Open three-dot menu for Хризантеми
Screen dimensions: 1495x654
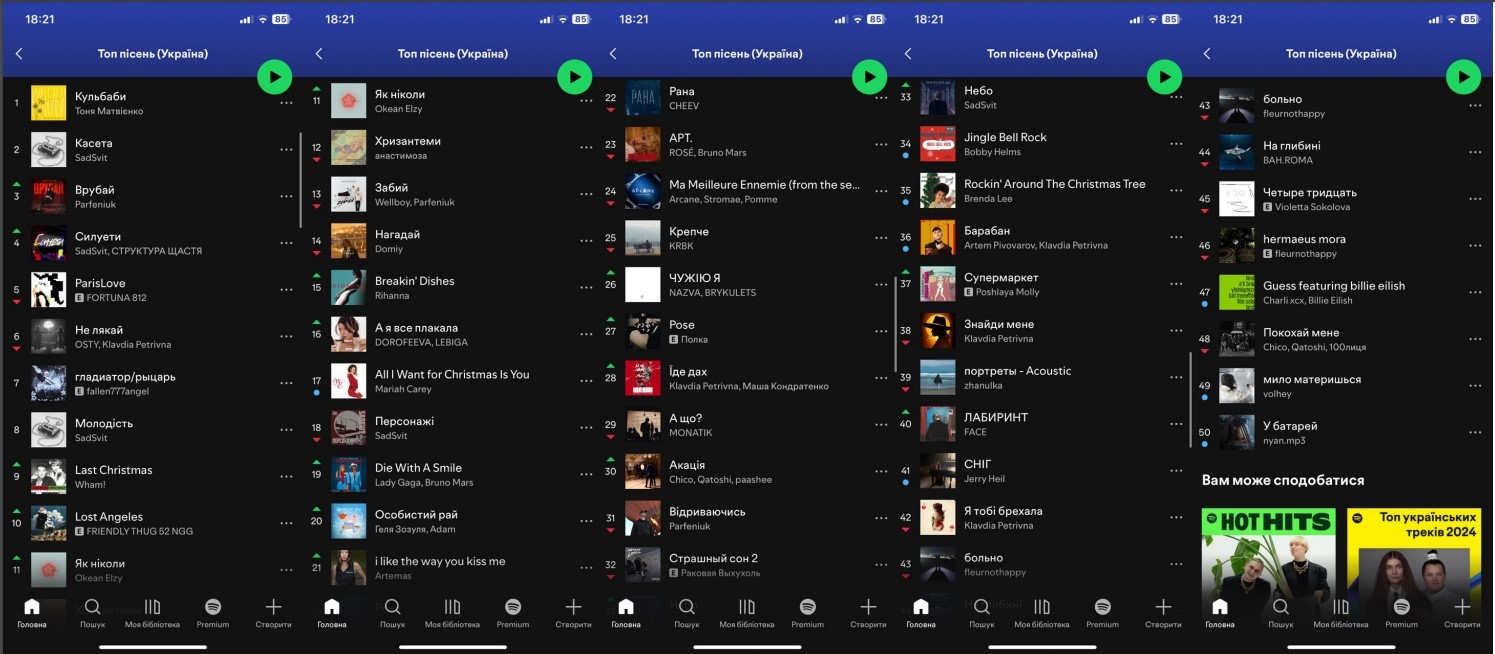(587, 148)
